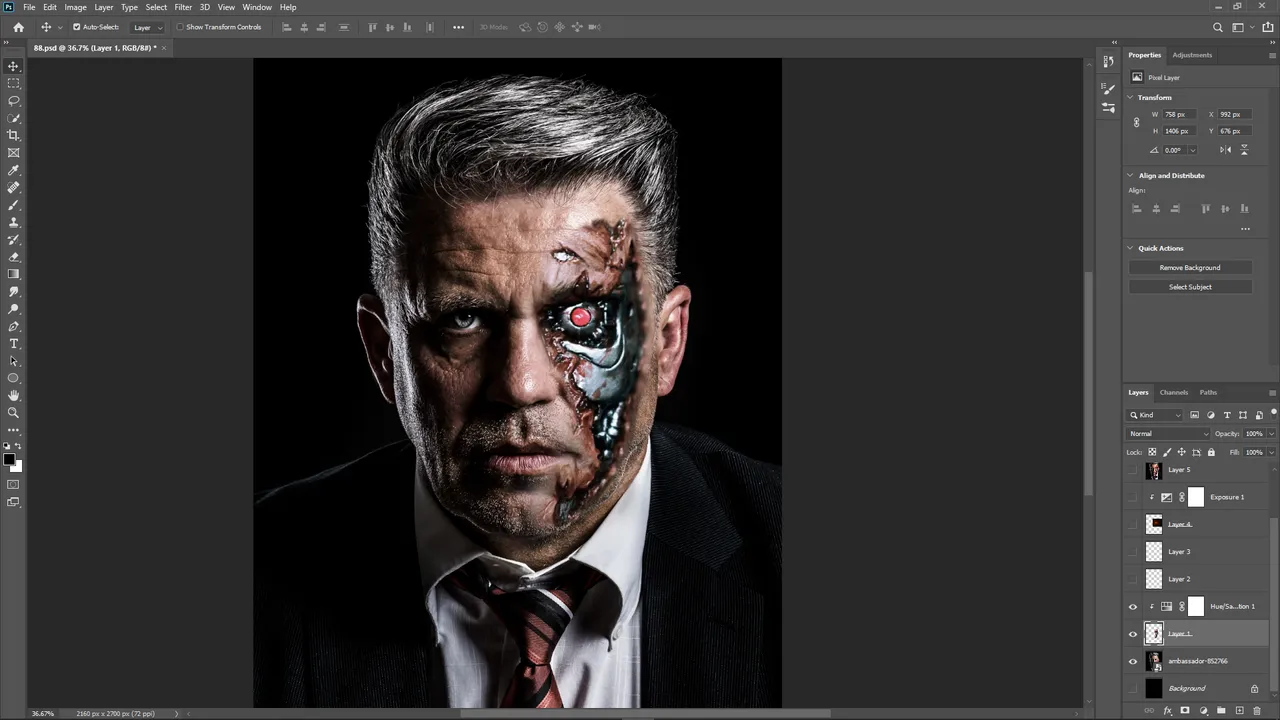The image size is (1280, 720).
Task: Select the Dodge tool
Action: click(x=13, y=309)
